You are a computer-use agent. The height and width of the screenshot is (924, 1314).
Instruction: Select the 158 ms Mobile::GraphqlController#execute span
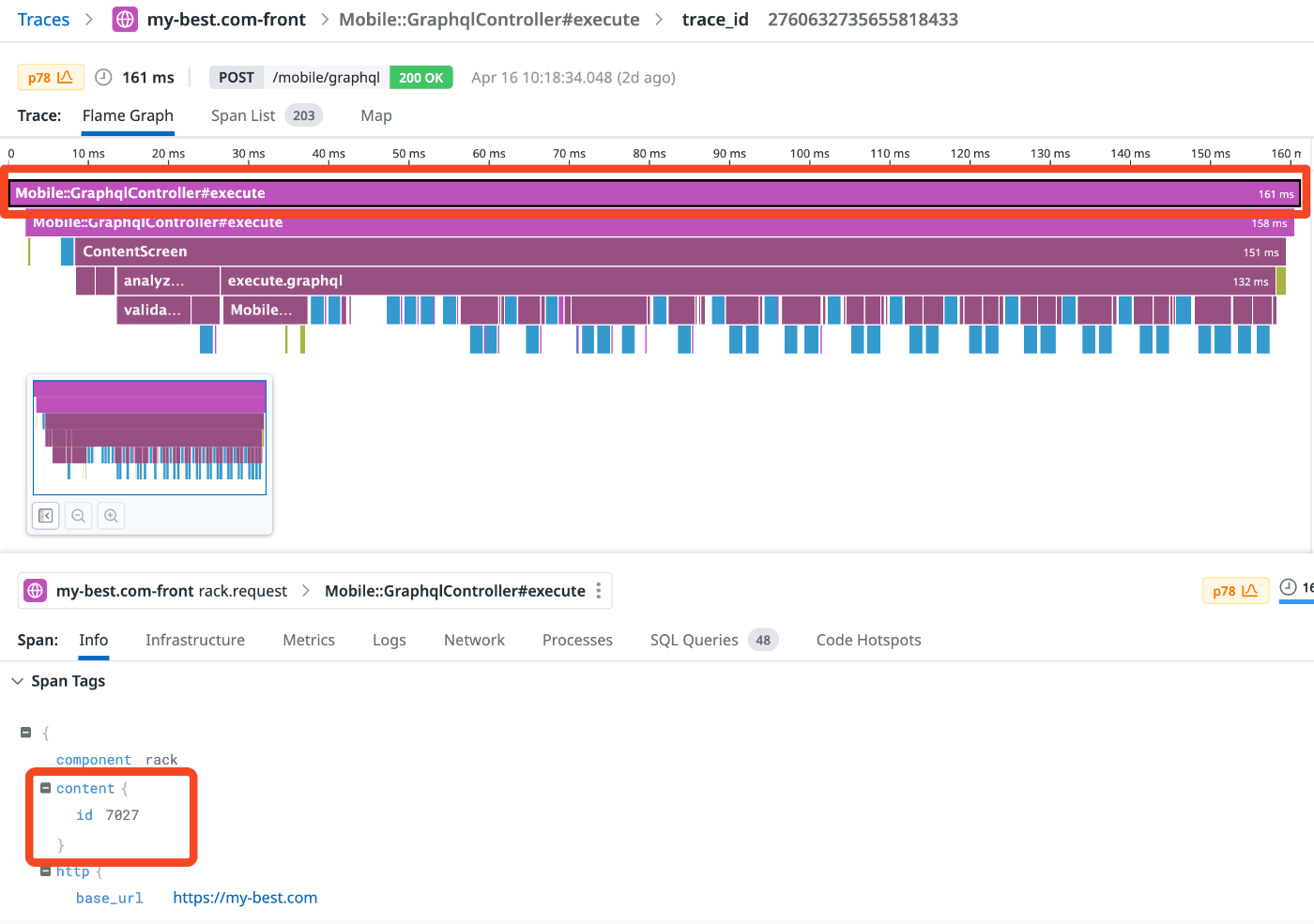(661, 223)
